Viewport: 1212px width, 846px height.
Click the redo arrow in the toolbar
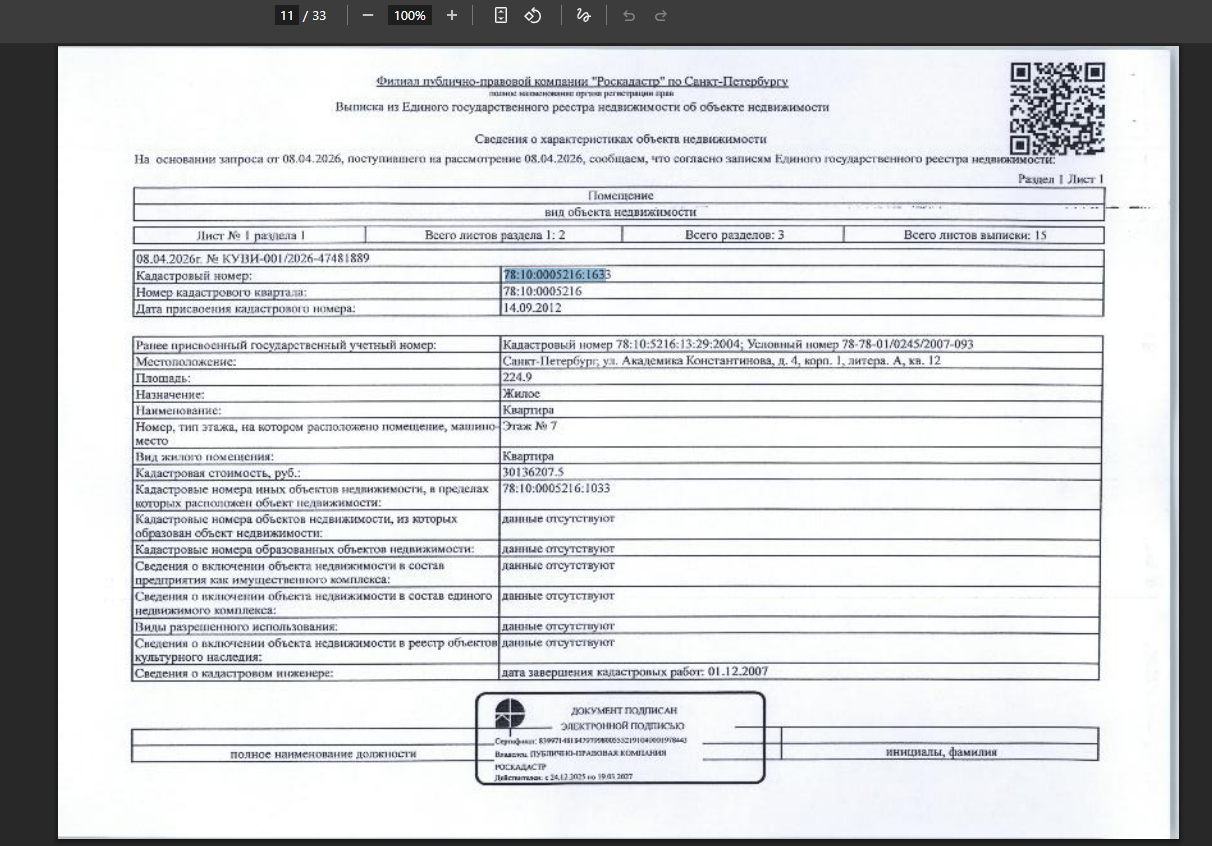660,16
